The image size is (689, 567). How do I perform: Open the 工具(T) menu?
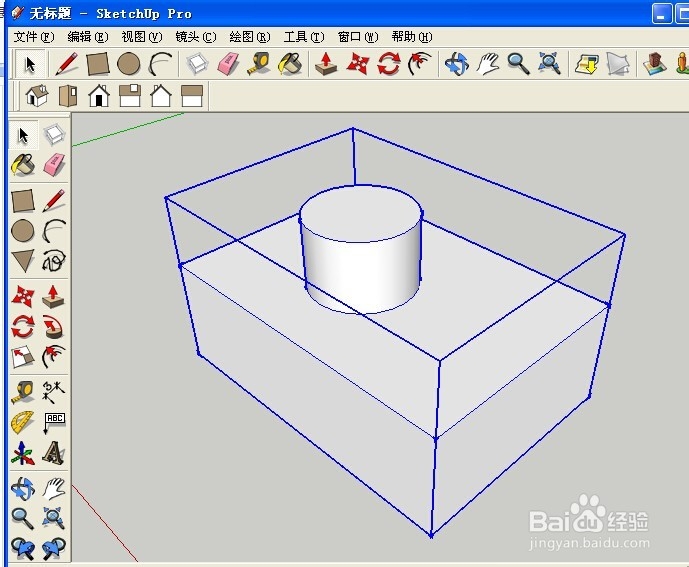pyautogui.click(x=304, y=37)
